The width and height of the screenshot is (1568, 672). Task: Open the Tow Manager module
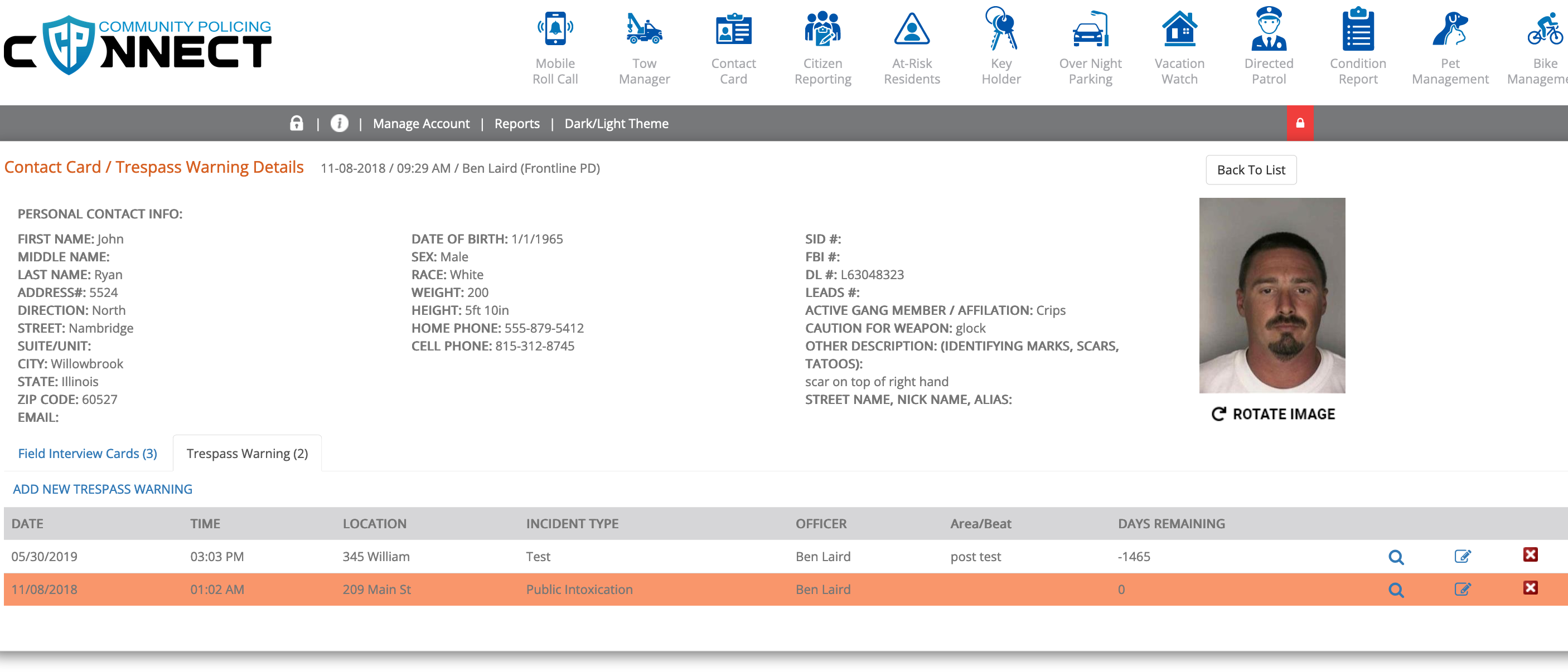(x=644, y=47)
